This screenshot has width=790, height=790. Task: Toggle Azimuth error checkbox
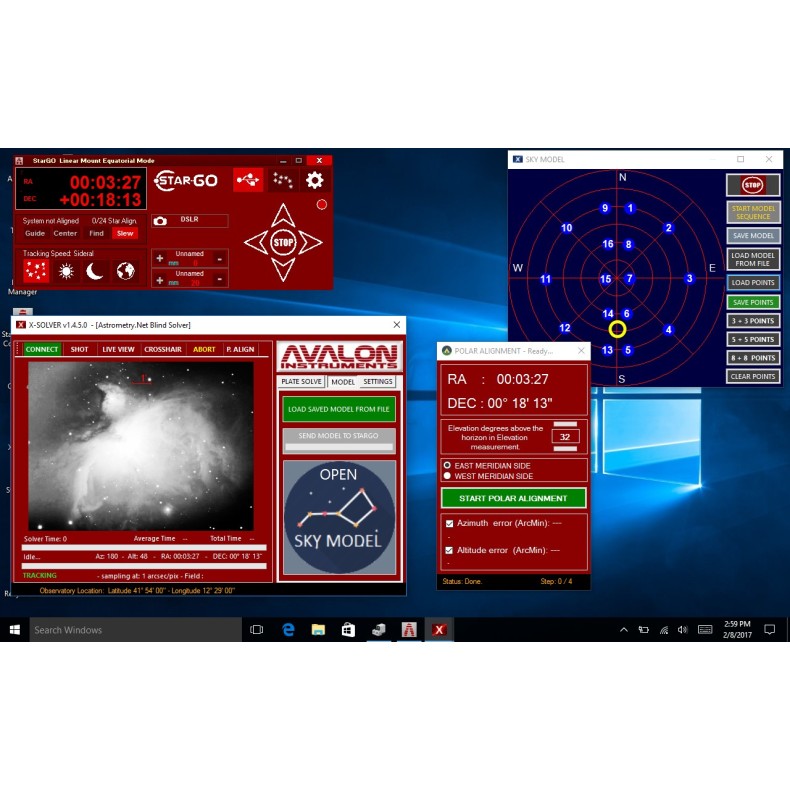tap(448, 524)
